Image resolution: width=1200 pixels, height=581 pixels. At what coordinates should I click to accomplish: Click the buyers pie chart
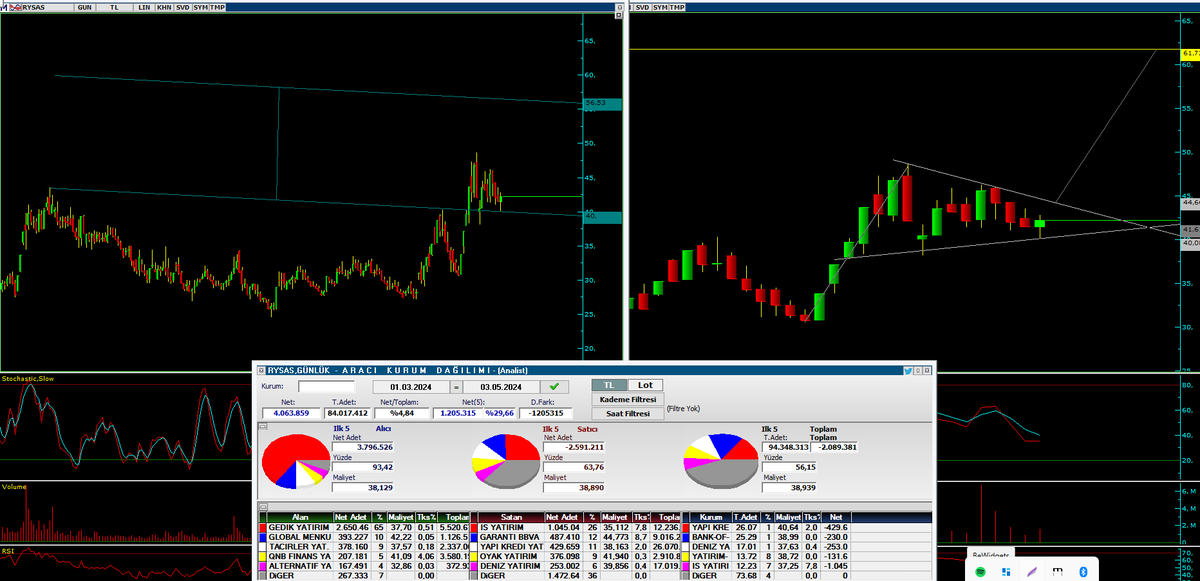coord(294,462)
